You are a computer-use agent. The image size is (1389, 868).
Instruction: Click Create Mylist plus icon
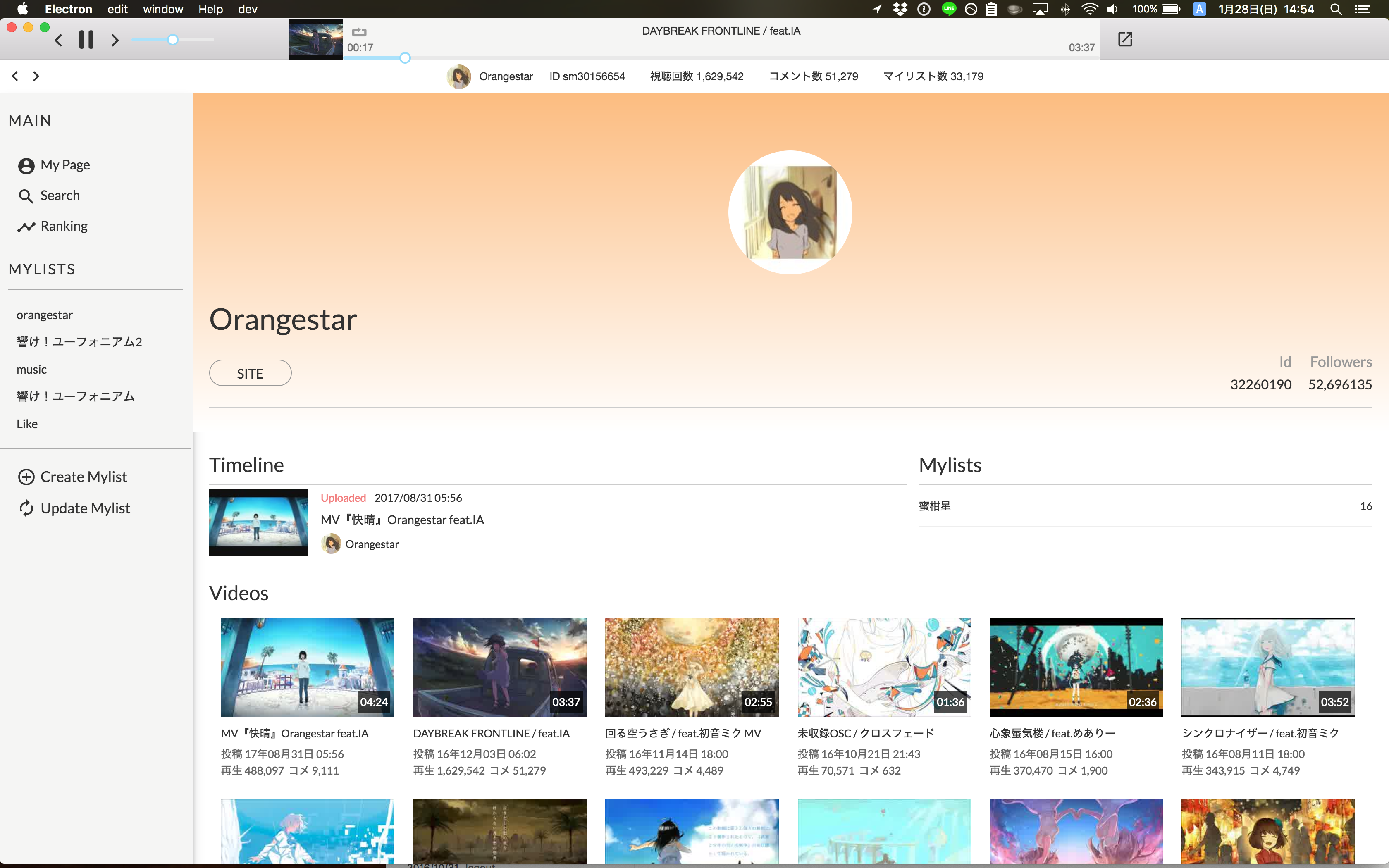click(26, 477)
